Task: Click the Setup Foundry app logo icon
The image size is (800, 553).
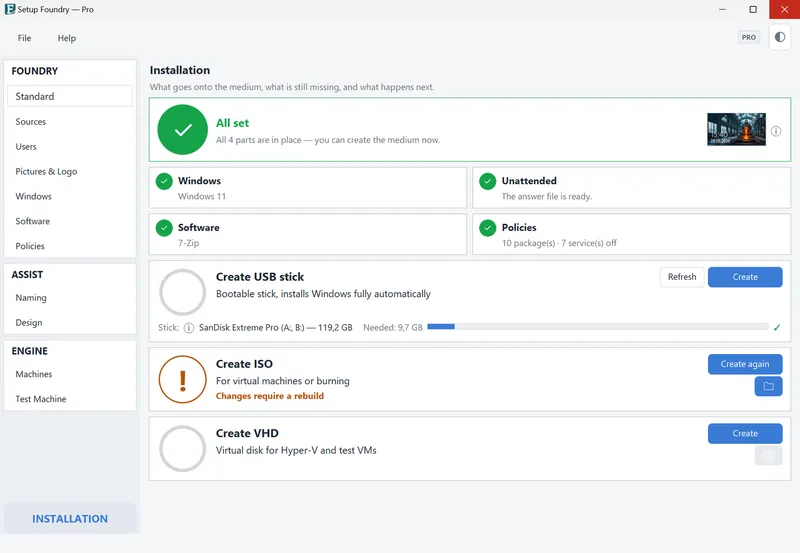Action: tap(10, 9)
